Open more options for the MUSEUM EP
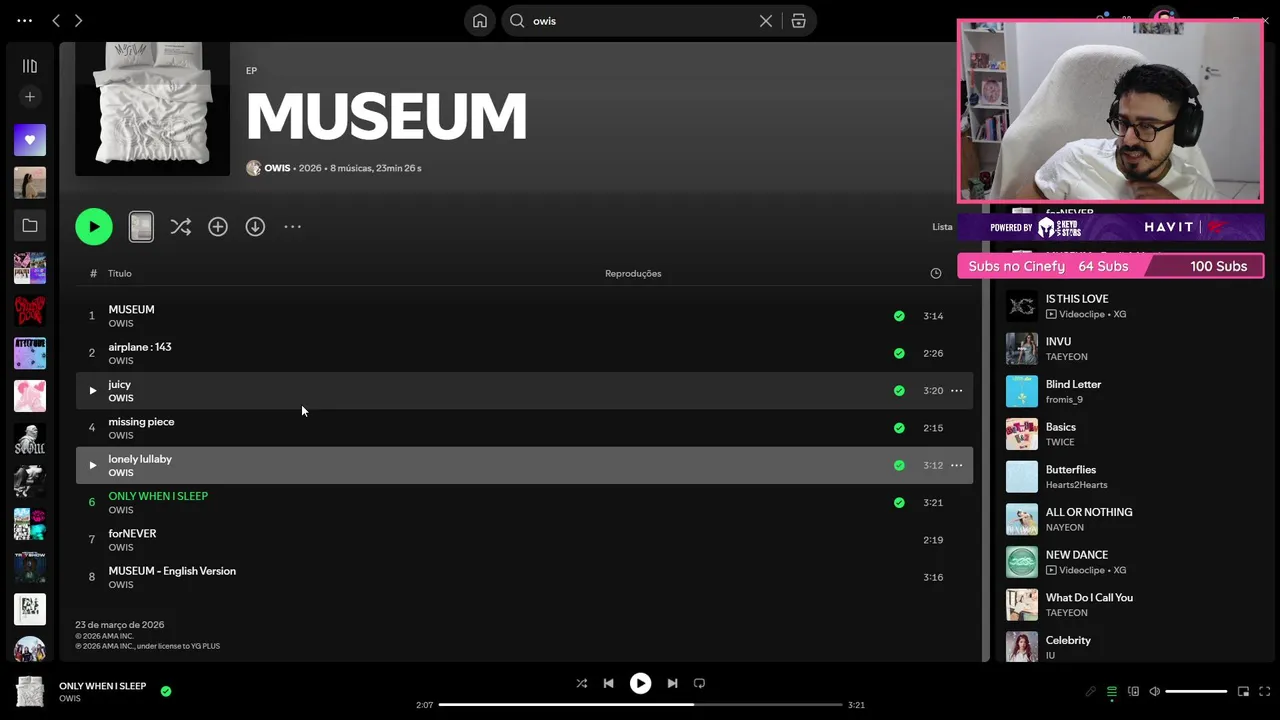The width and height of the screenshot is (1280, 720). (x=292, y=227)
